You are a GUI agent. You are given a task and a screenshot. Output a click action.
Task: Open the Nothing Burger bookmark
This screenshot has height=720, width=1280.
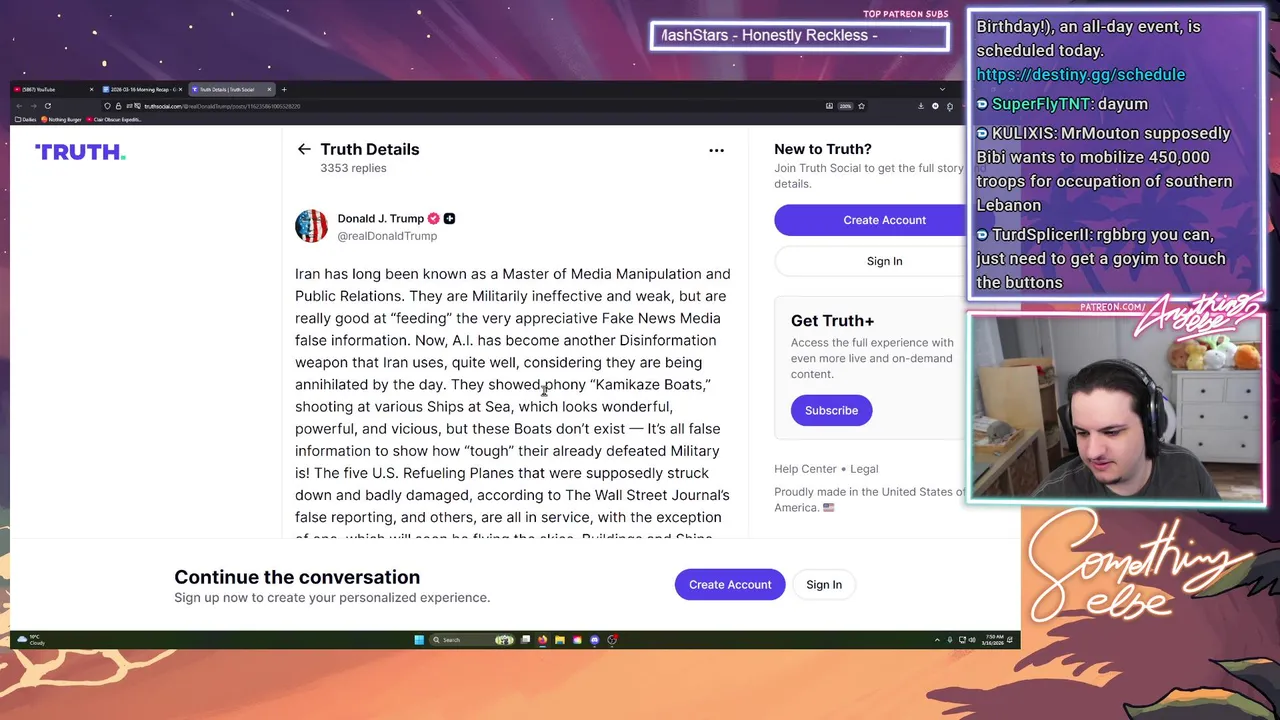click(x=61, y=120)
